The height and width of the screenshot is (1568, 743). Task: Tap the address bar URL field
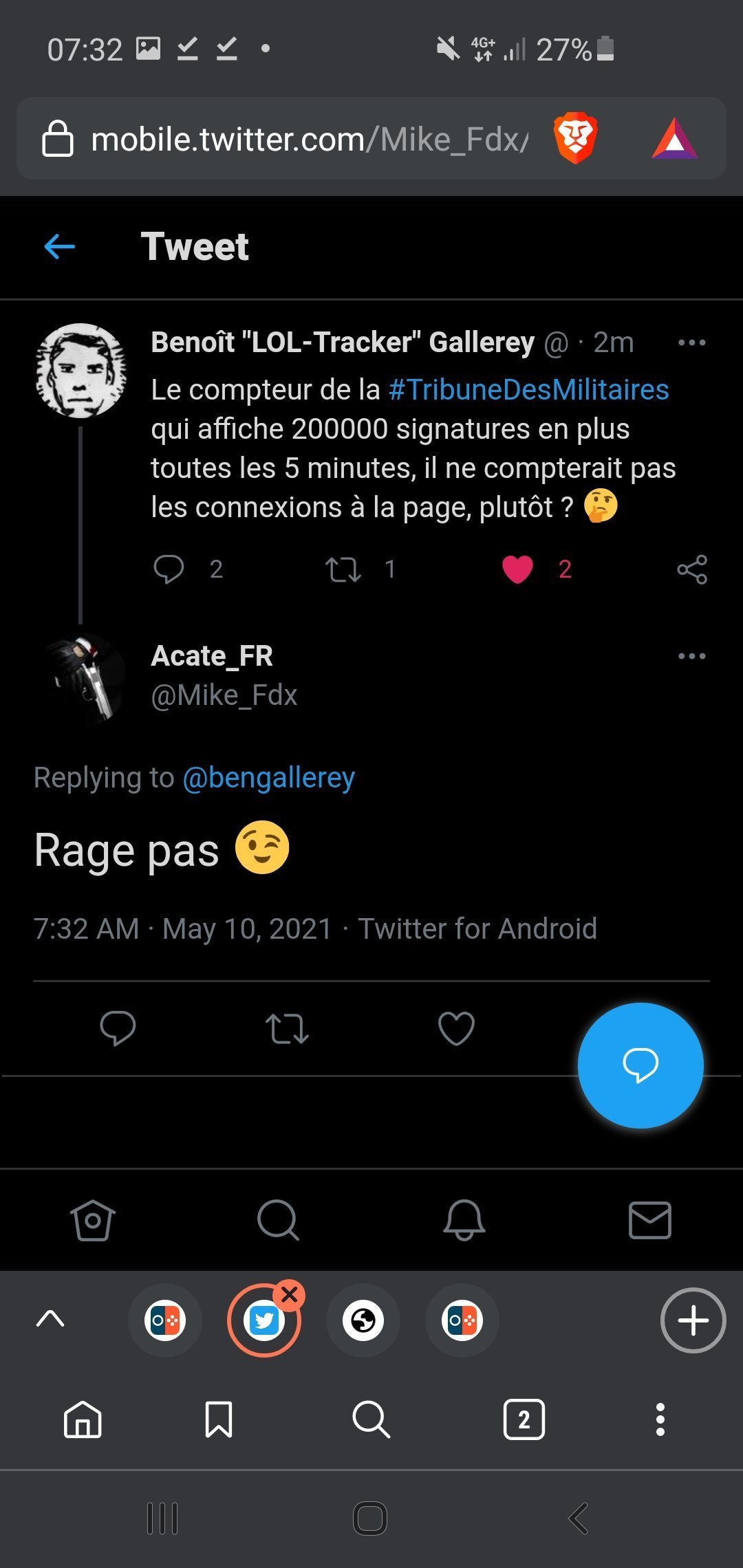point(310,140)
